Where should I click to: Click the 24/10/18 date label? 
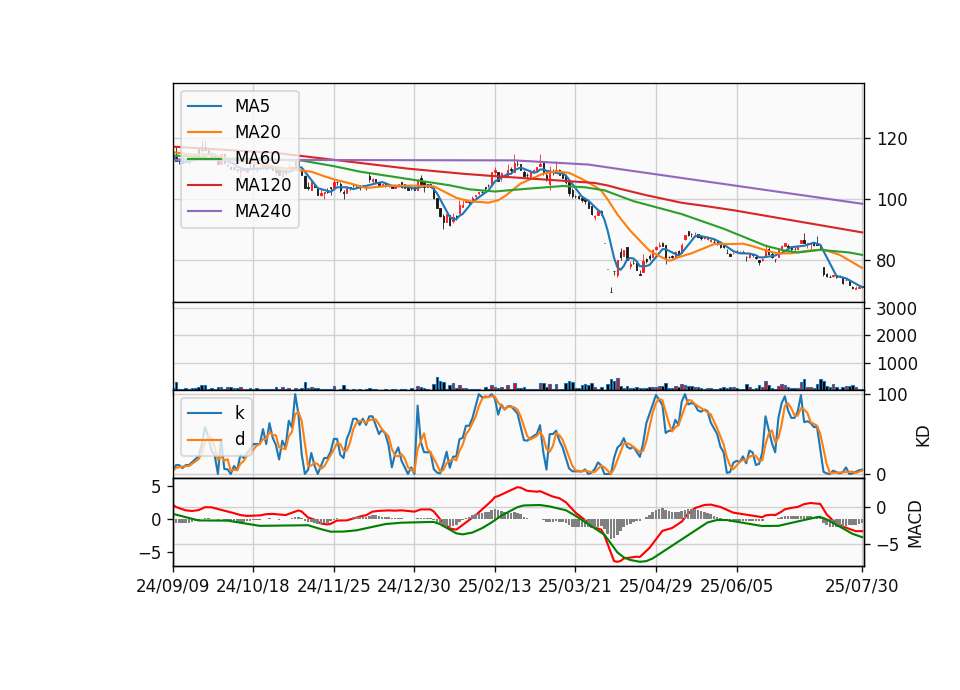coord(253,586)
